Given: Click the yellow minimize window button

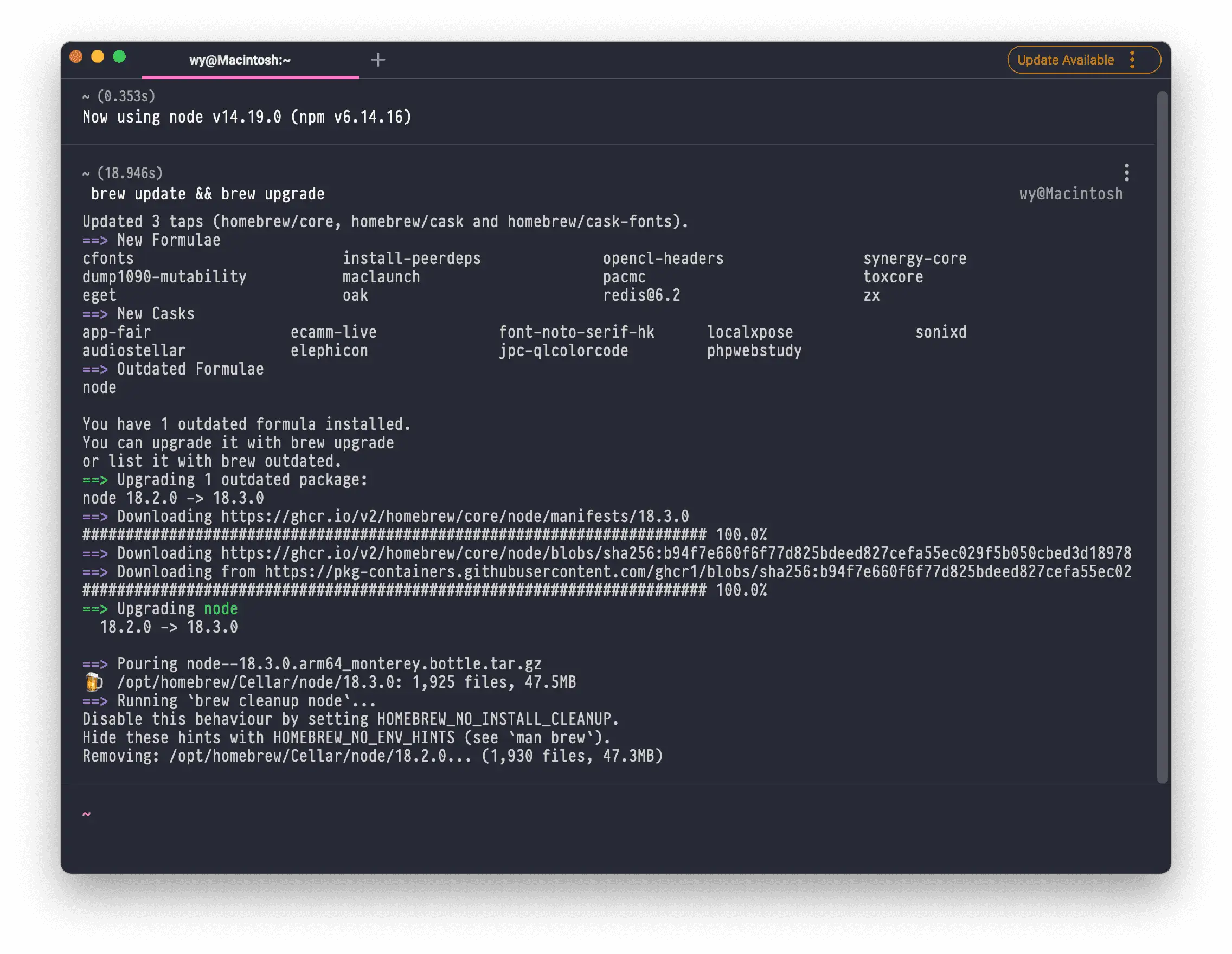Looking at the screenshot, I should coord(98,57).
